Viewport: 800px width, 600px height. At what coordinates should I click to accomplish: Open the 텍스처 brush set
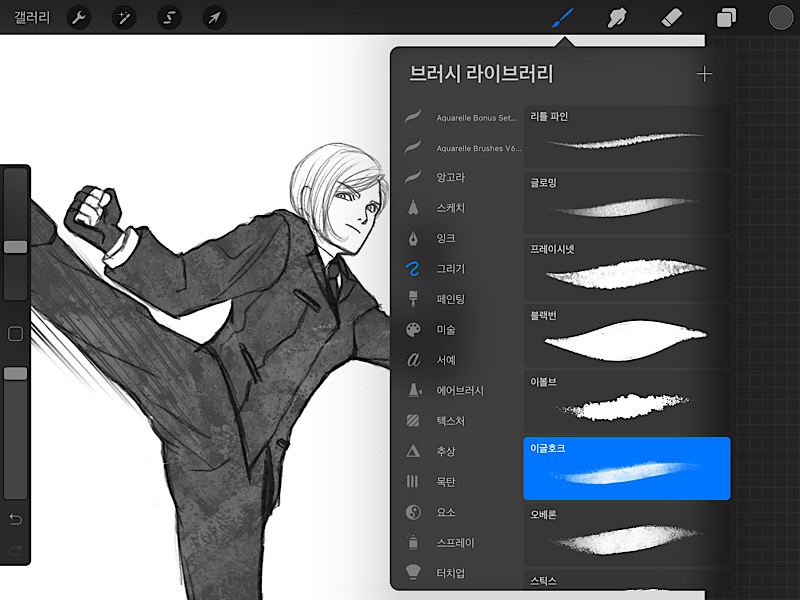[x=462, y=421]
